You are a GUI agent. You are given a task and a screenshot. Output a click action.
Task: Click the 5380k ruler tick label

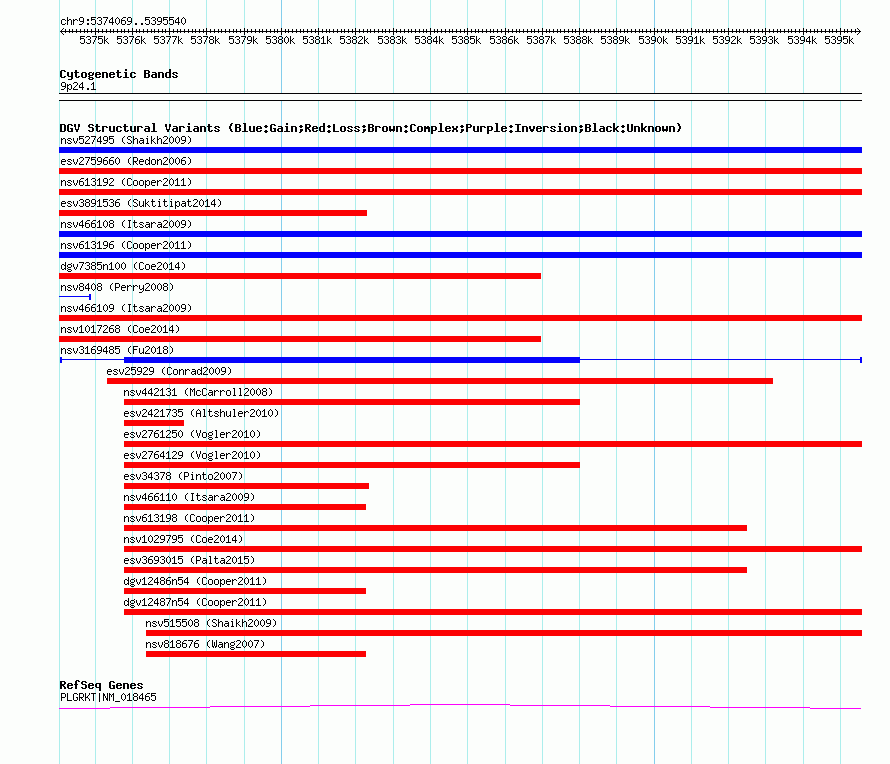[280, 40]
